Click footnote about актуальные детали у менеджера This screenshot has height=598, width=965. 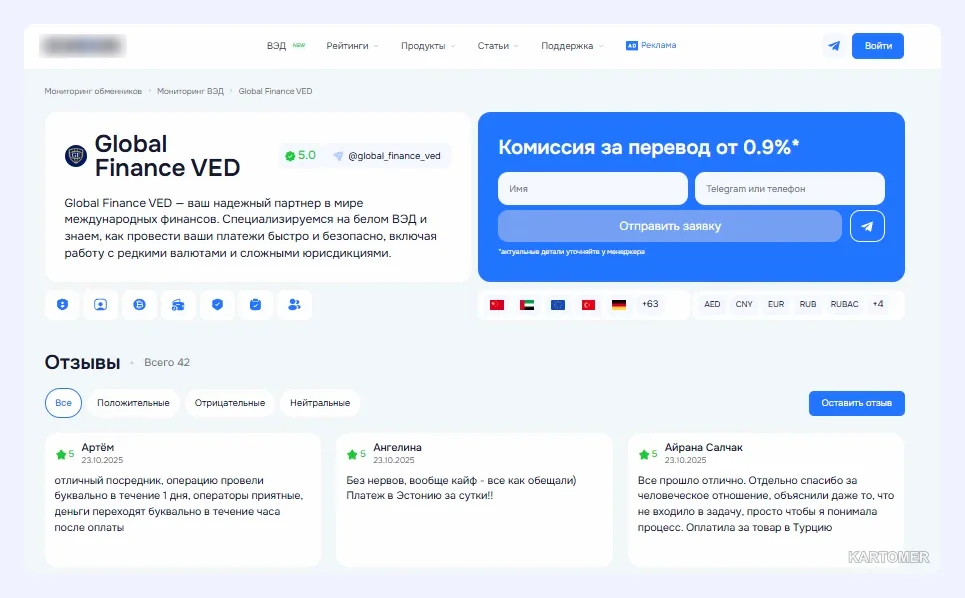click(x=572, y=252)
